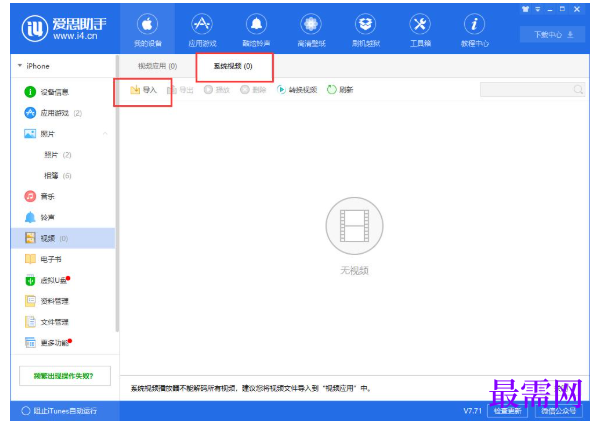Toggle 阻止iTunes自动运行 option
This screenshot has width=601, height=425.
coord(59,411)
